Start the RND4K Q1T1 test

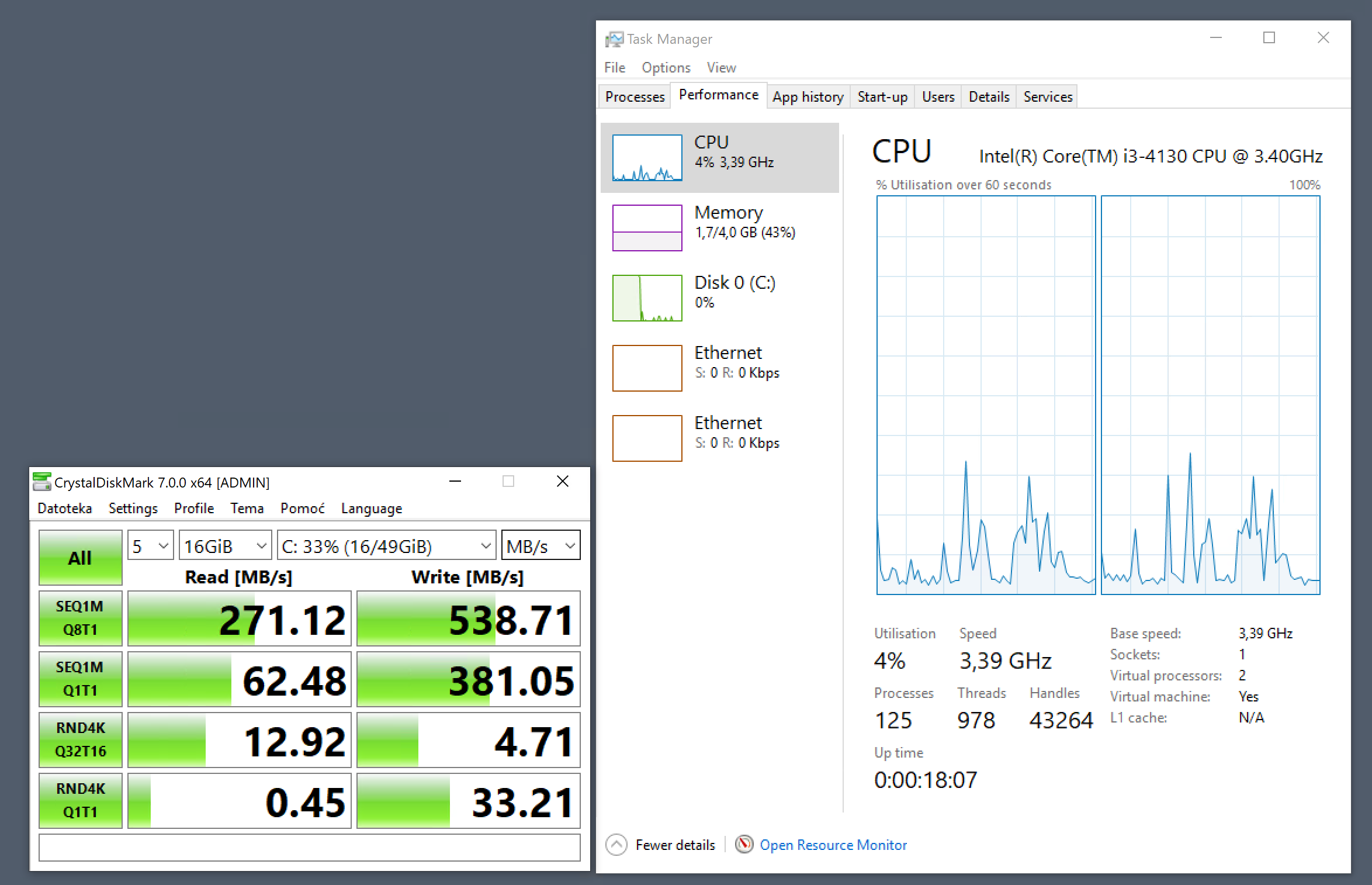(x=80, y=800)
